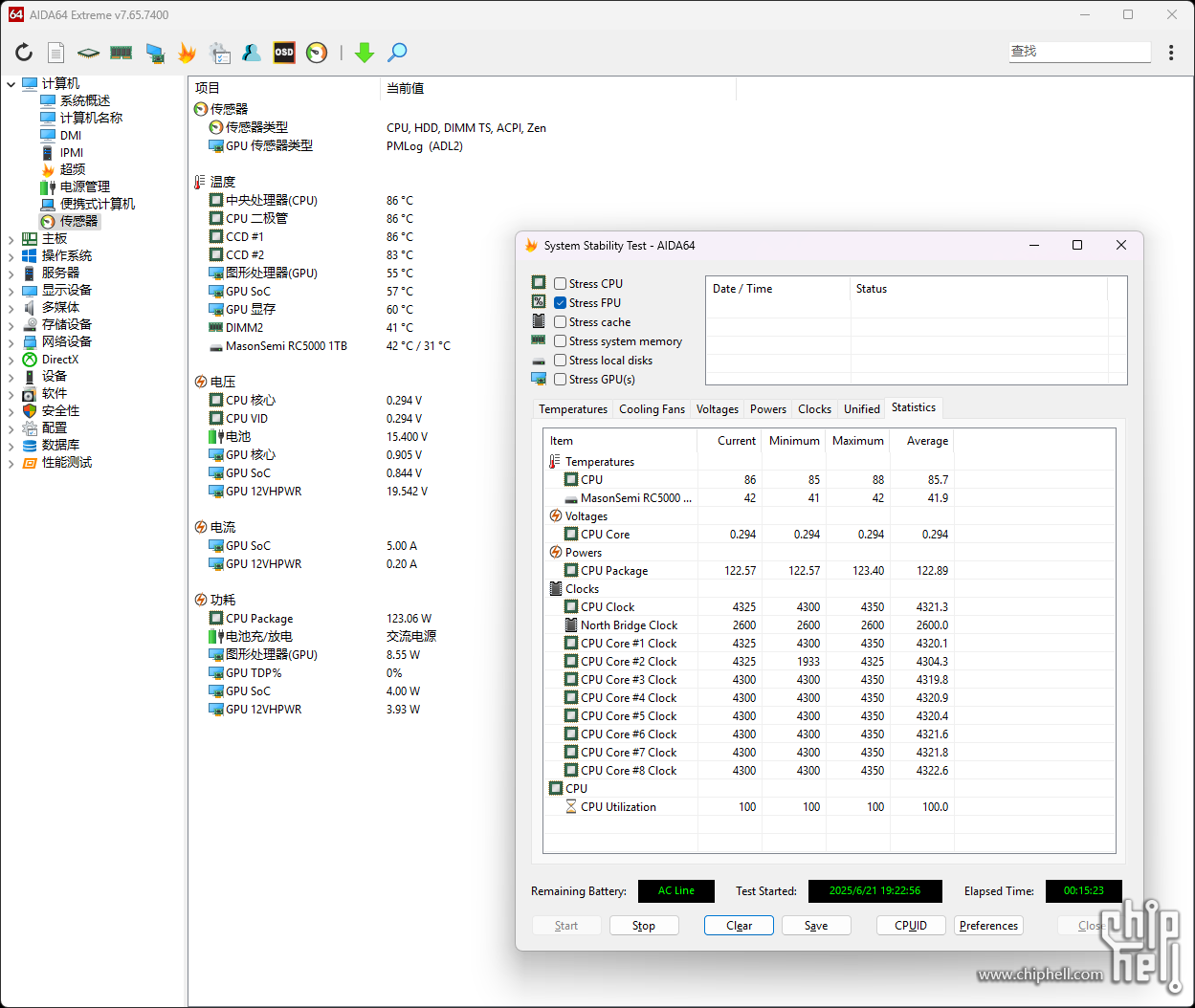This screenshot has width=1195, height=1008.
Task: Switch to the Temperatures tab
Action: (x=573, y=409)
